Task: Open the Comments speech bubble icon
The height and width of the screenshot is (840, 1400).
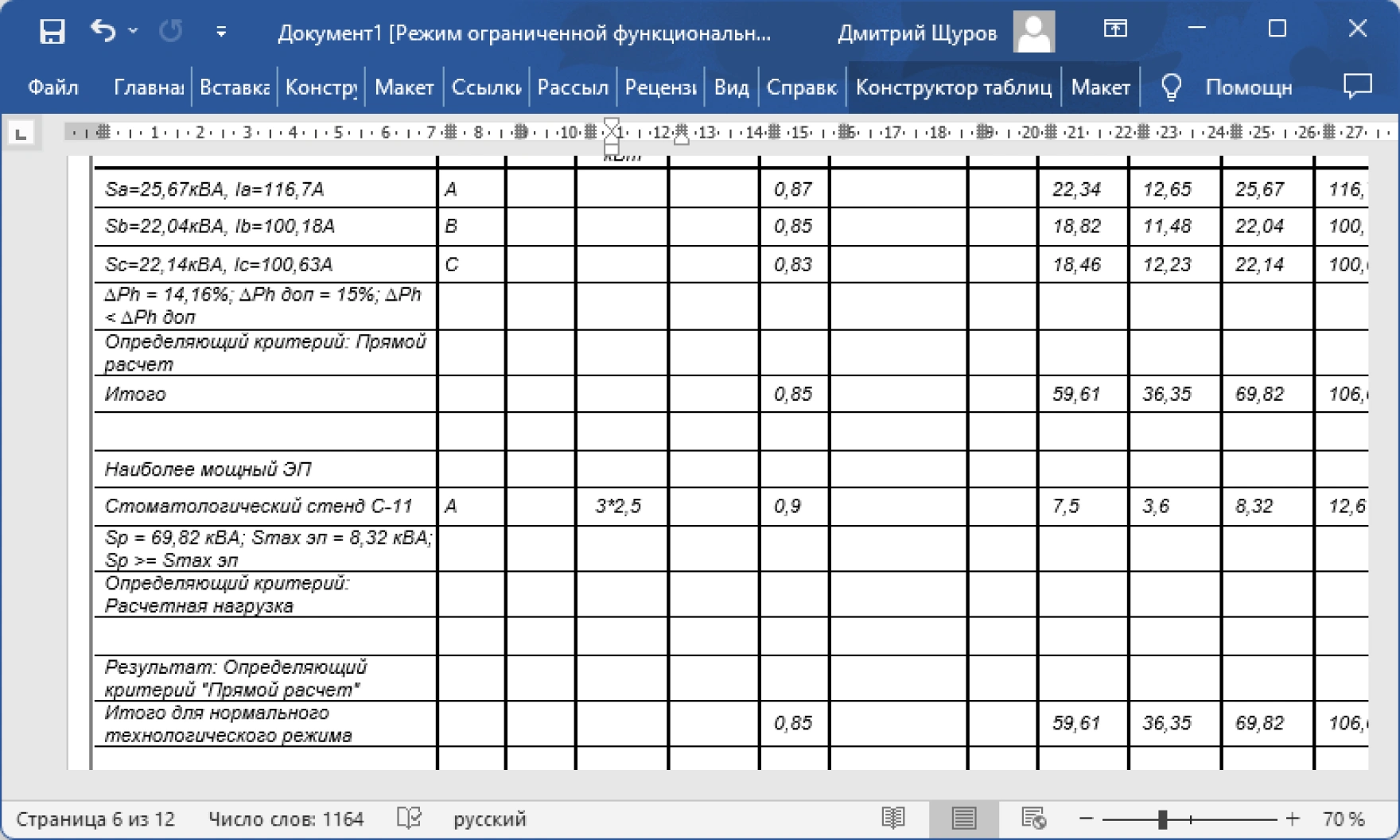Action: click(x=1357, y=86)
